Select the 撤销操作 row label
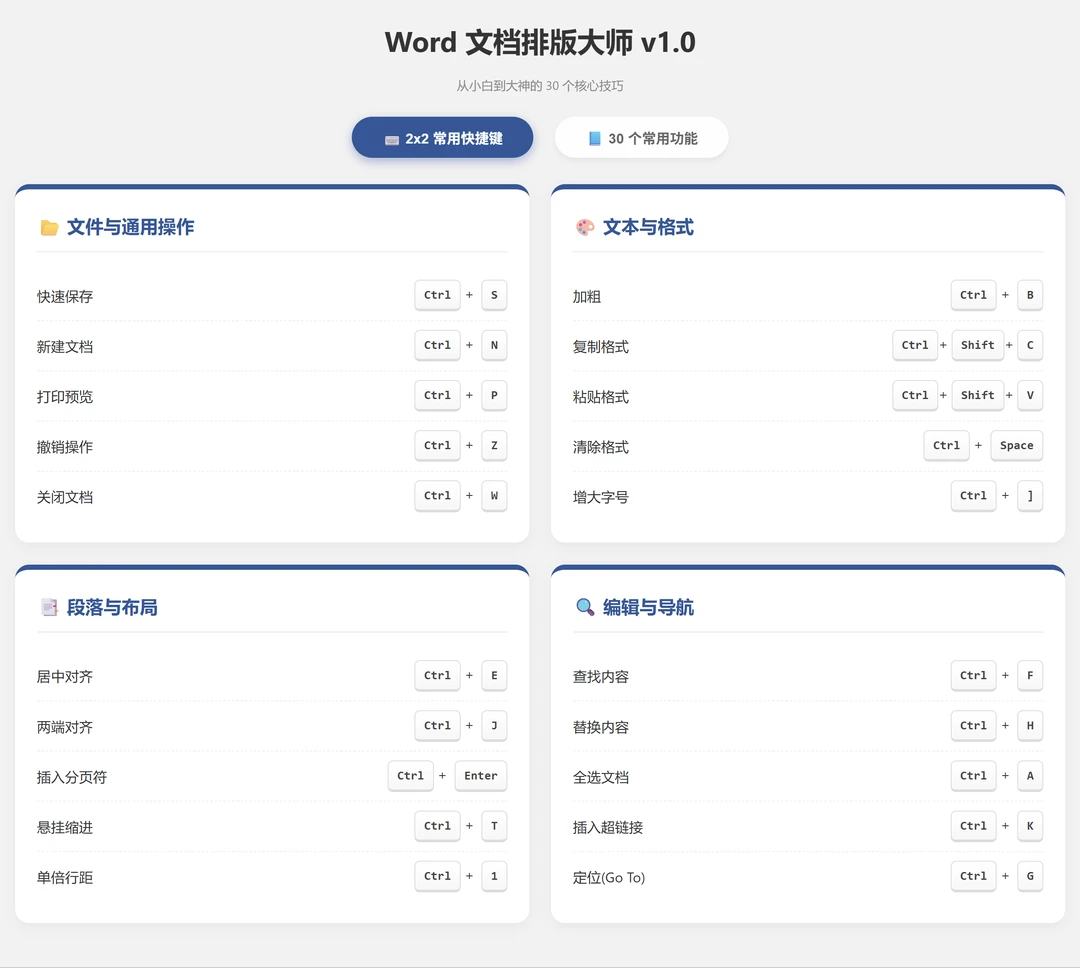This screenshot has width=1080, height=968. (65, 447)
